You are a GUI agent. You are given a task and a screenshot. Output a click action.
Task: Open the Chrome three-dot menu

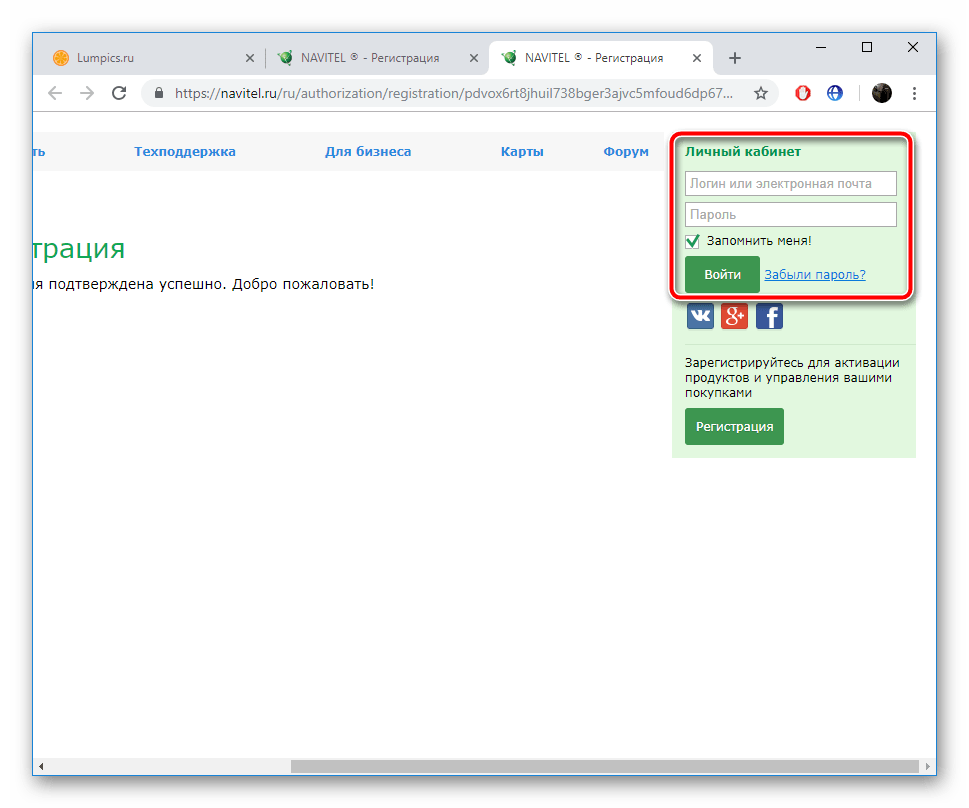click(x=914, y=93)
